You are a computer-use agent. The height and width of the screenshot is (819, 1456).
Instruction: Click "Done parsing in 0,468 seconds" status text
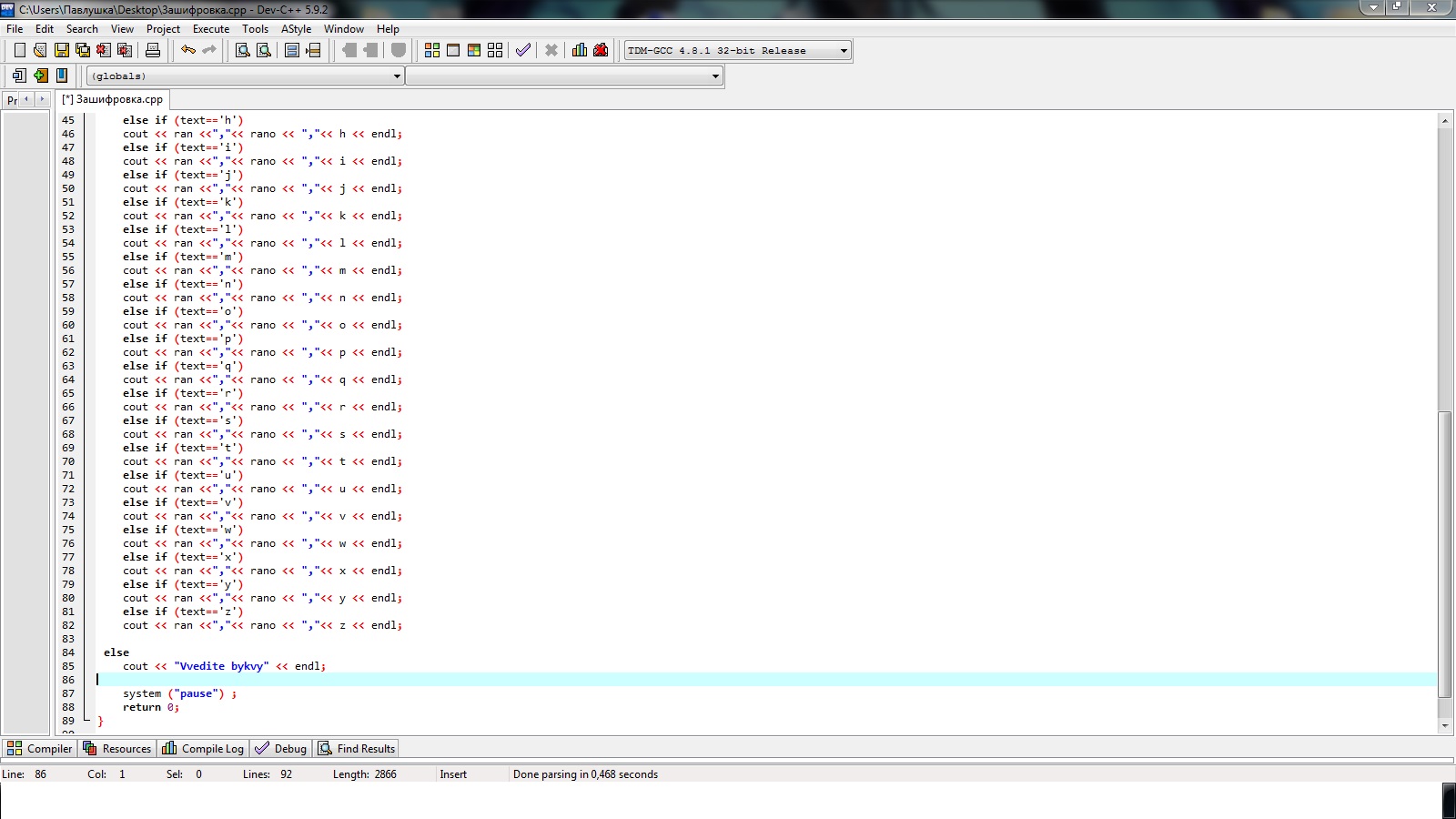coord(585,774)
